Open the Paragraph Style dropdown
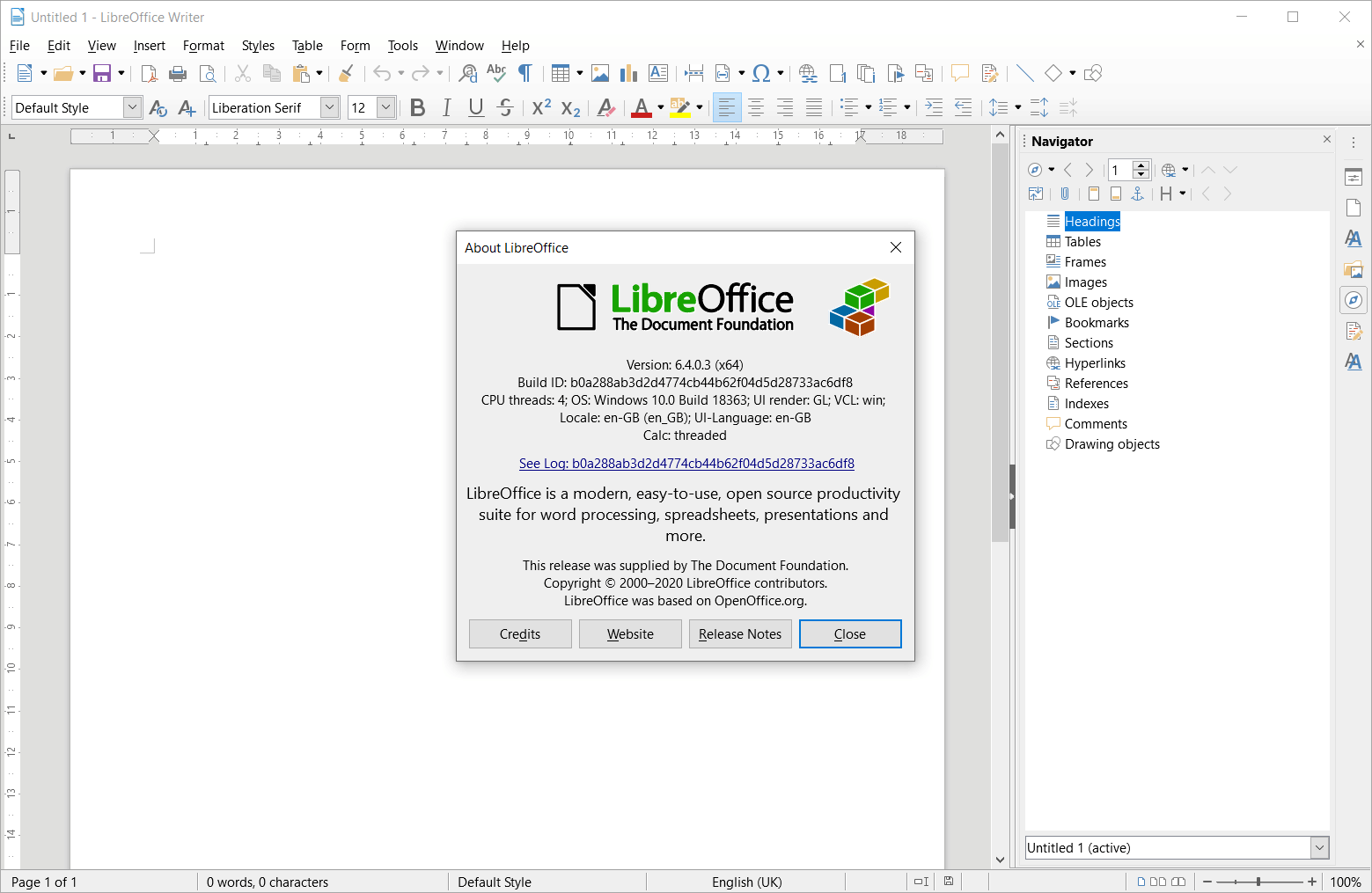This screenshot has width=1372, height=893. coord(132,107)
